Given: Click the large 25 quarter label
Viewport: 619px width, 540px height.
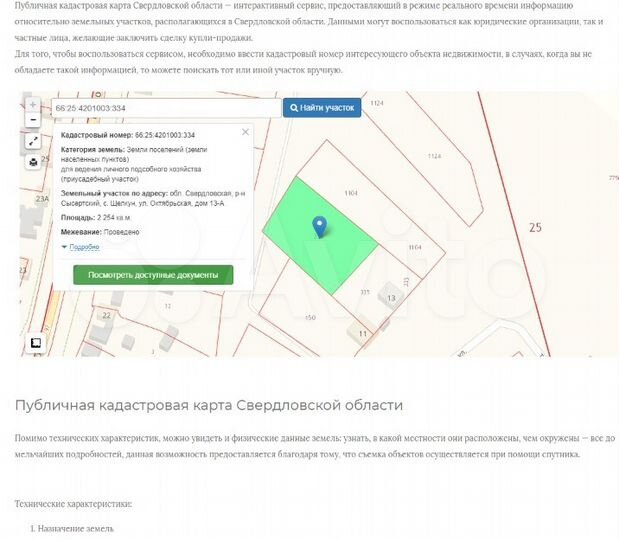Looking at the screenshot, I should [x=535, y=227].
